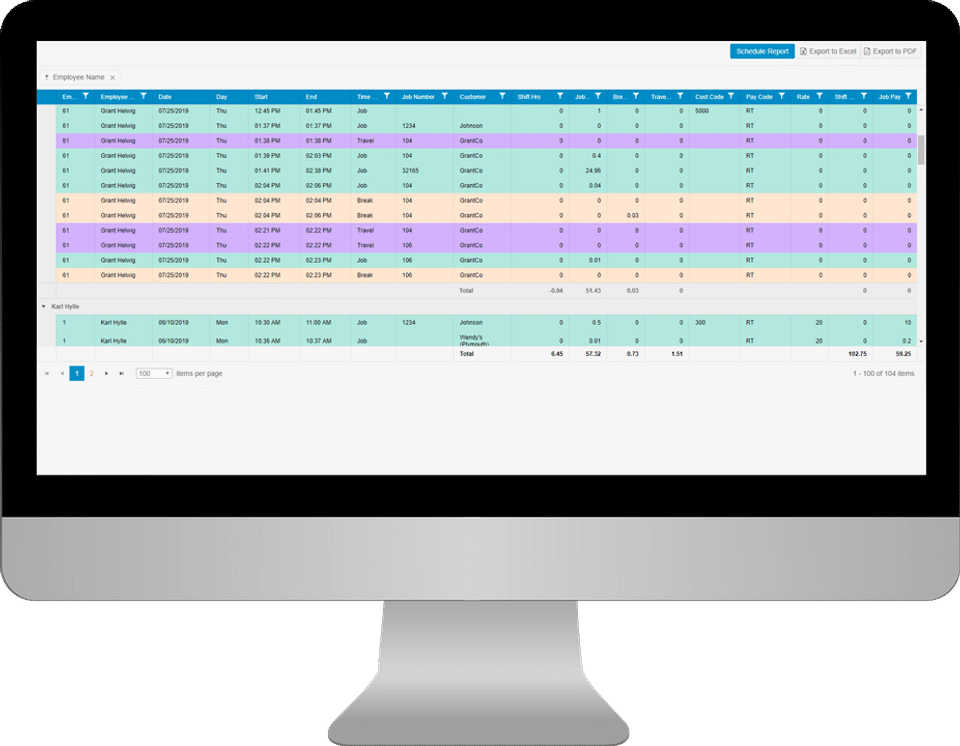This screenshot has width=960, height=746.
Task: Open filter for Pay Code column
Action: coord(781,96)
